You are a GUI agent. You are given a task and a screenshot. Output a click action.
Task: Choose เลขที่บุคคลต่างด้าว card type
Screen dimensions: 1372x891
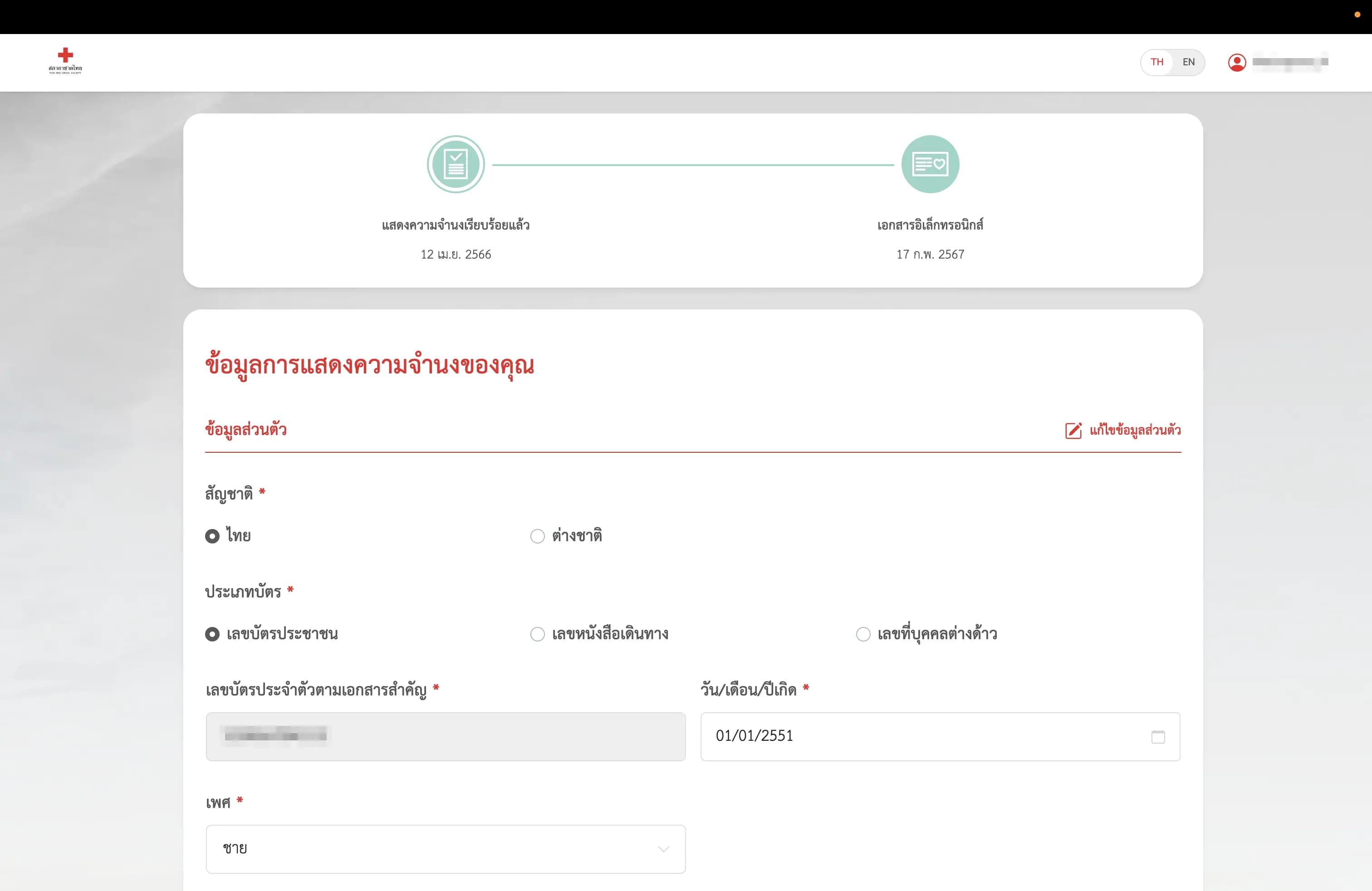click(x=863, y=634)
